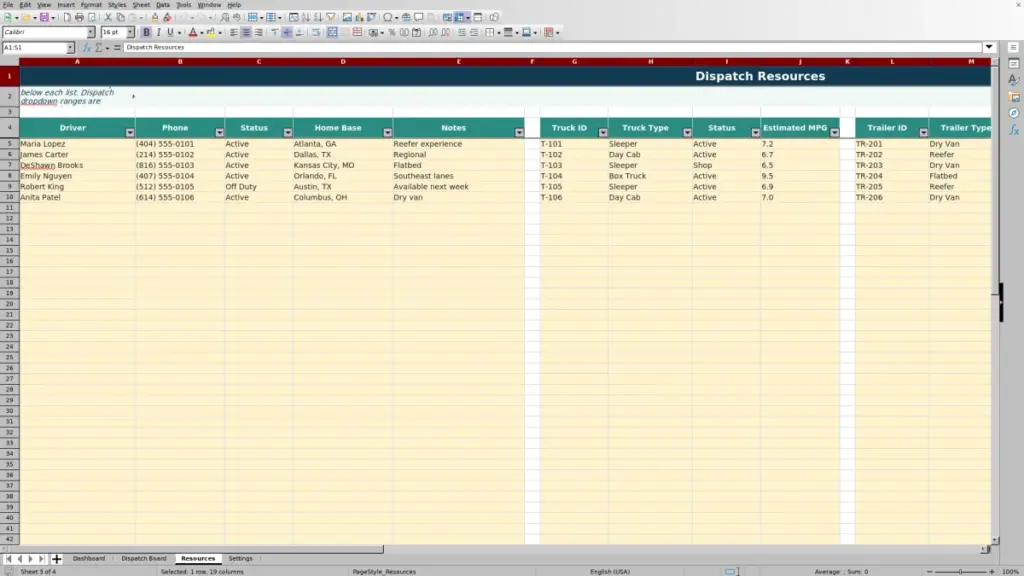Toggle Underline formatting
Screen dimensions: 1024x576
point(170,32)
